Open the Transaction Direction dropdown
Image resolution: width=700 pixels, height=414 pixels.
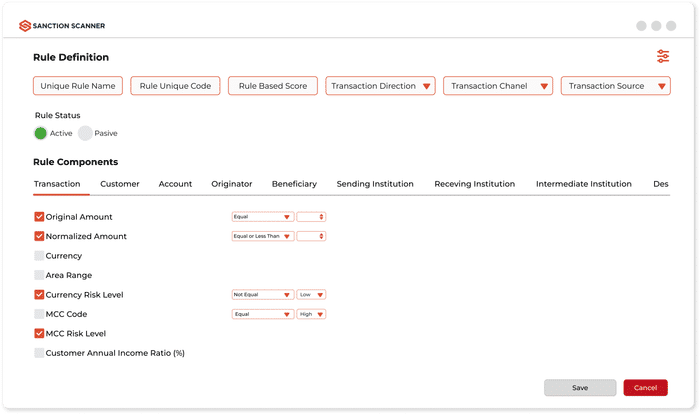[x=380, y=86]
